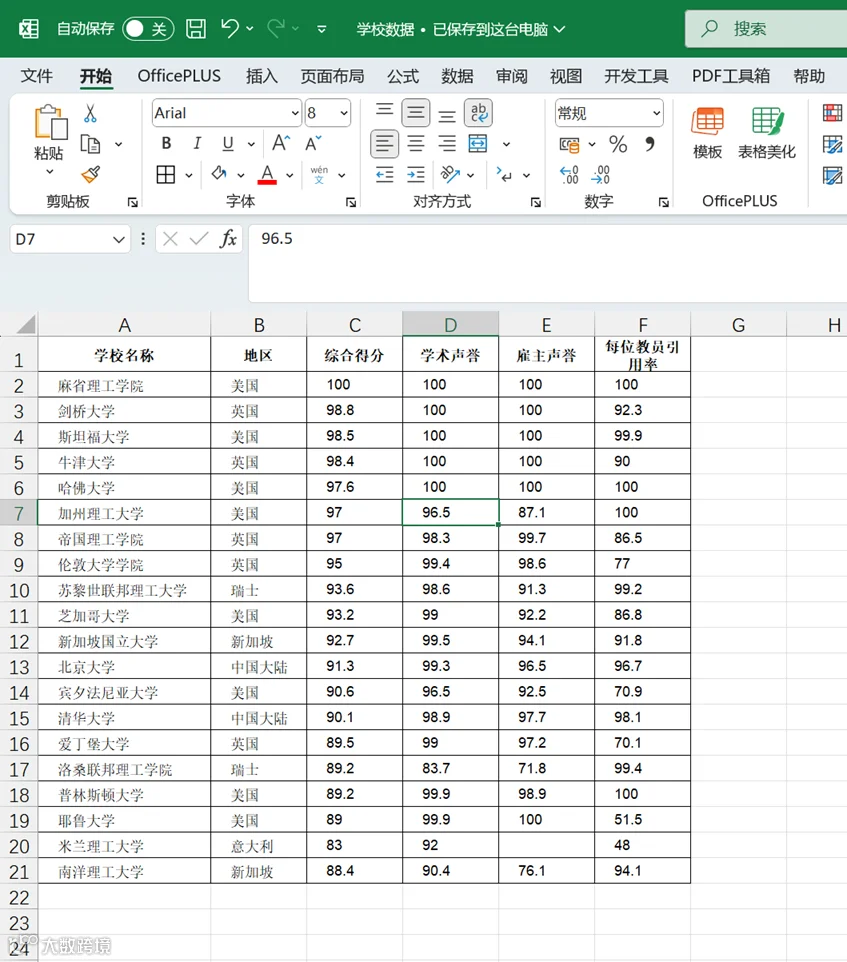Switch to the 数据 tab
Image resolution: width=847 pixels, height=962 pixels.
tap(457, 76)
